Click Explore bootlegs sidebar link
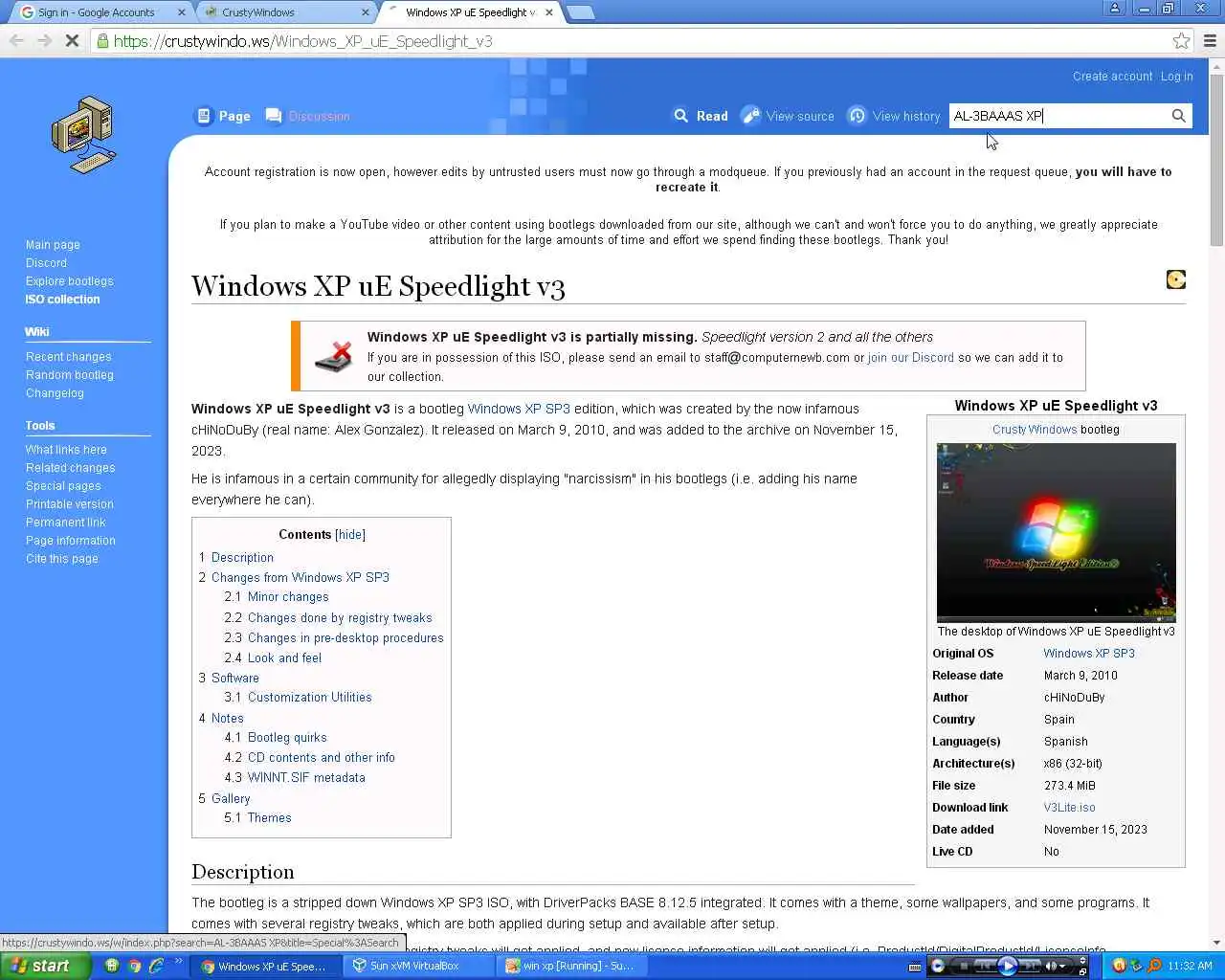The width and height of the screenshot is (1225, 980). pos(69,281)
